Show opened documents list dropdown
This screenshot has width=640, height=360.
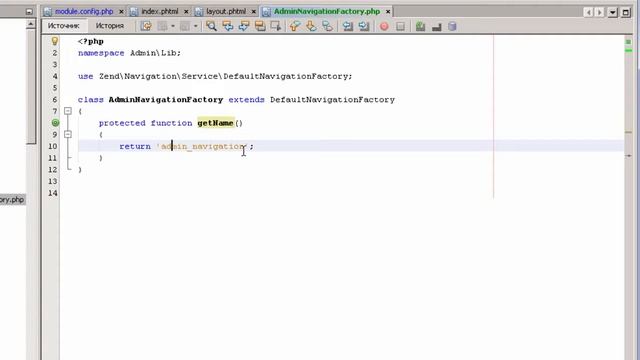613,12
